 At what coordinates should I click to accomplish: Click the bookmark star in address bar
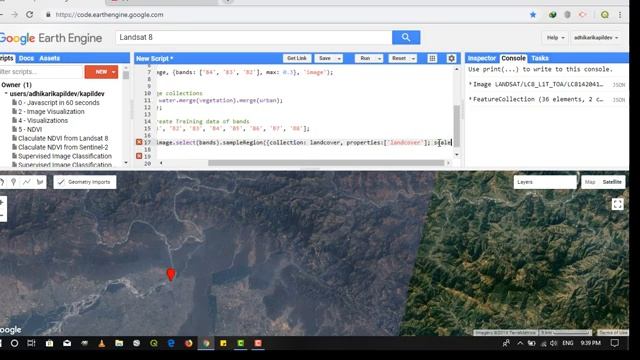(533, 15)
